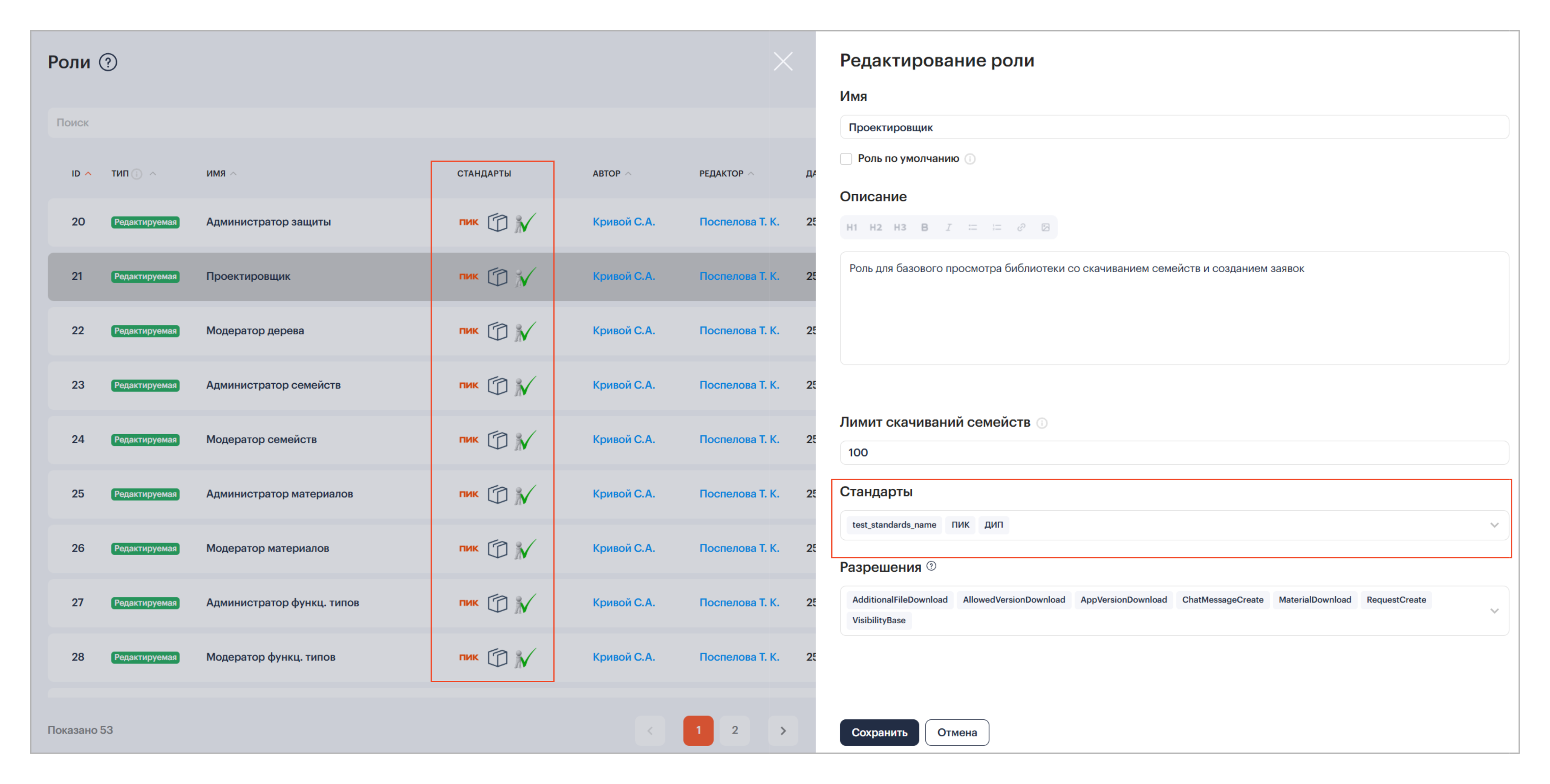
Task: Click the insert link icon
Action: coord(1021,227)
